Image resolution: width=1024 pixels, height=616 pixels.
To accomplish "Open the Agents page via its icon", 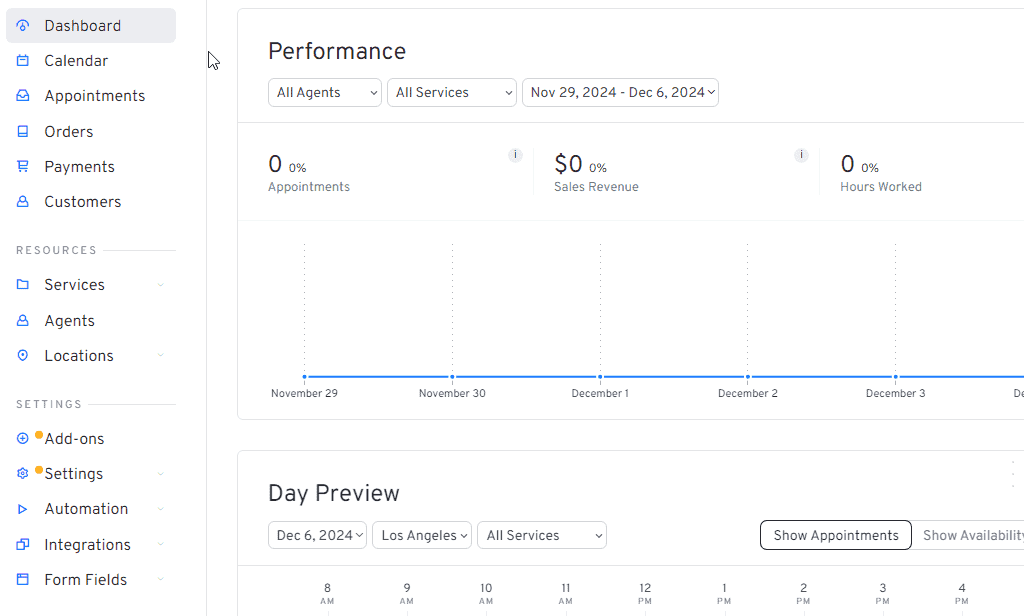I will click(22, 320).
